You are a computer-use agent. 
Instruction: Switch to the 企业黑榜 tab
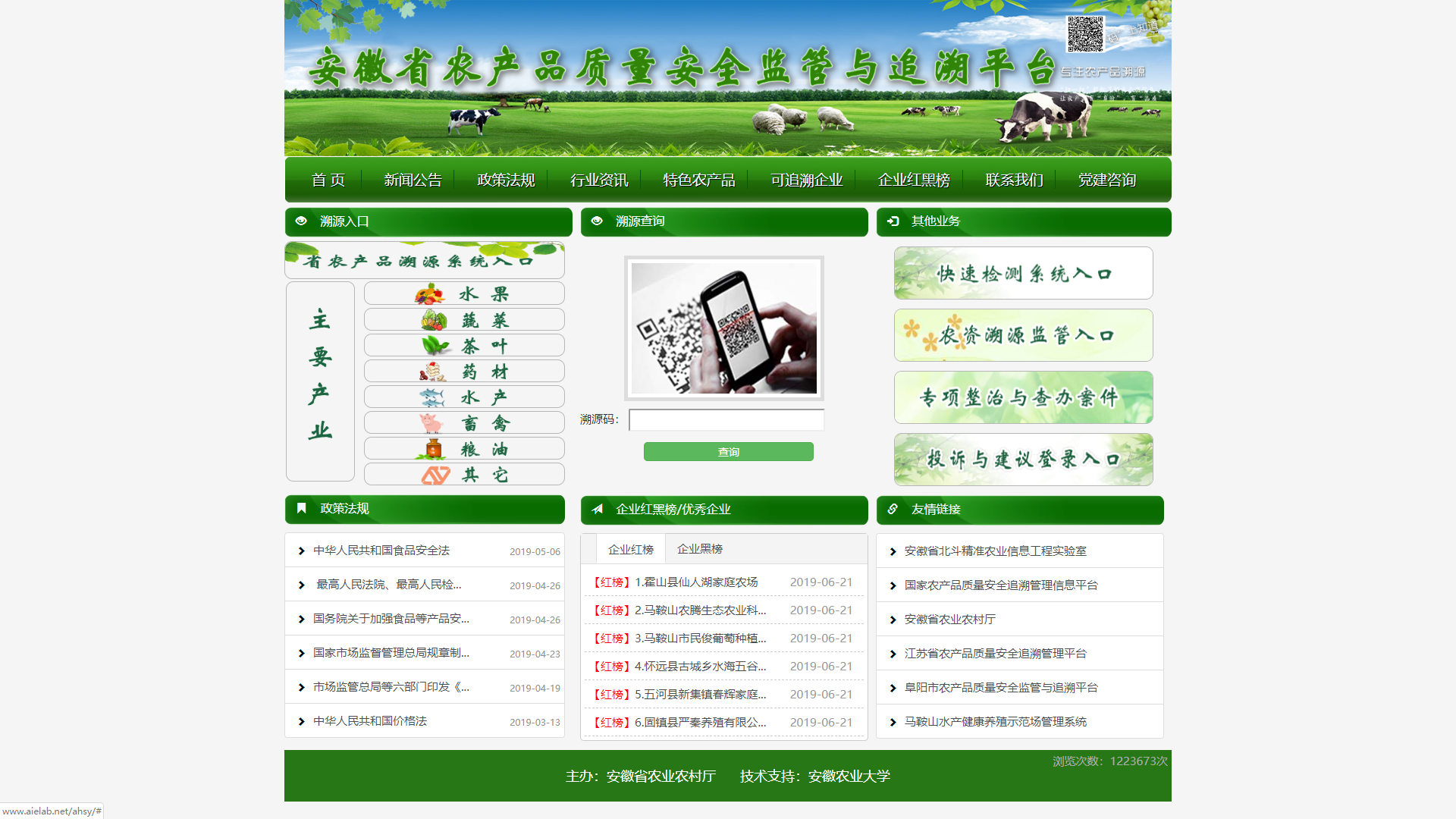[x=700, y=549]
